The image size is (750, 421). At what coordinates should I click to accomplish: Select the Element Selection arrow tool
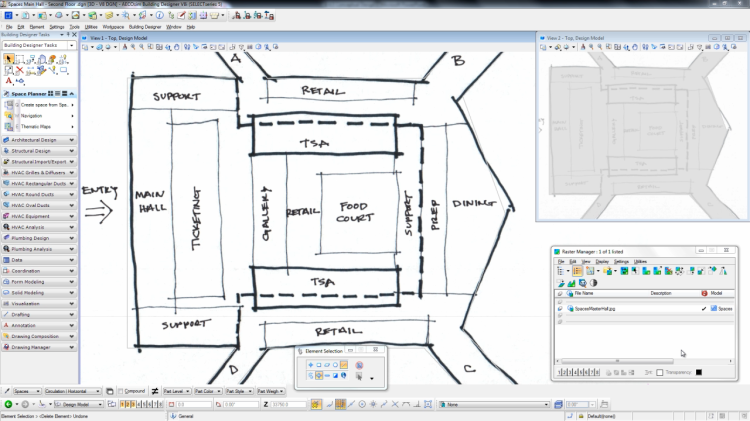(x=10, y=60)
